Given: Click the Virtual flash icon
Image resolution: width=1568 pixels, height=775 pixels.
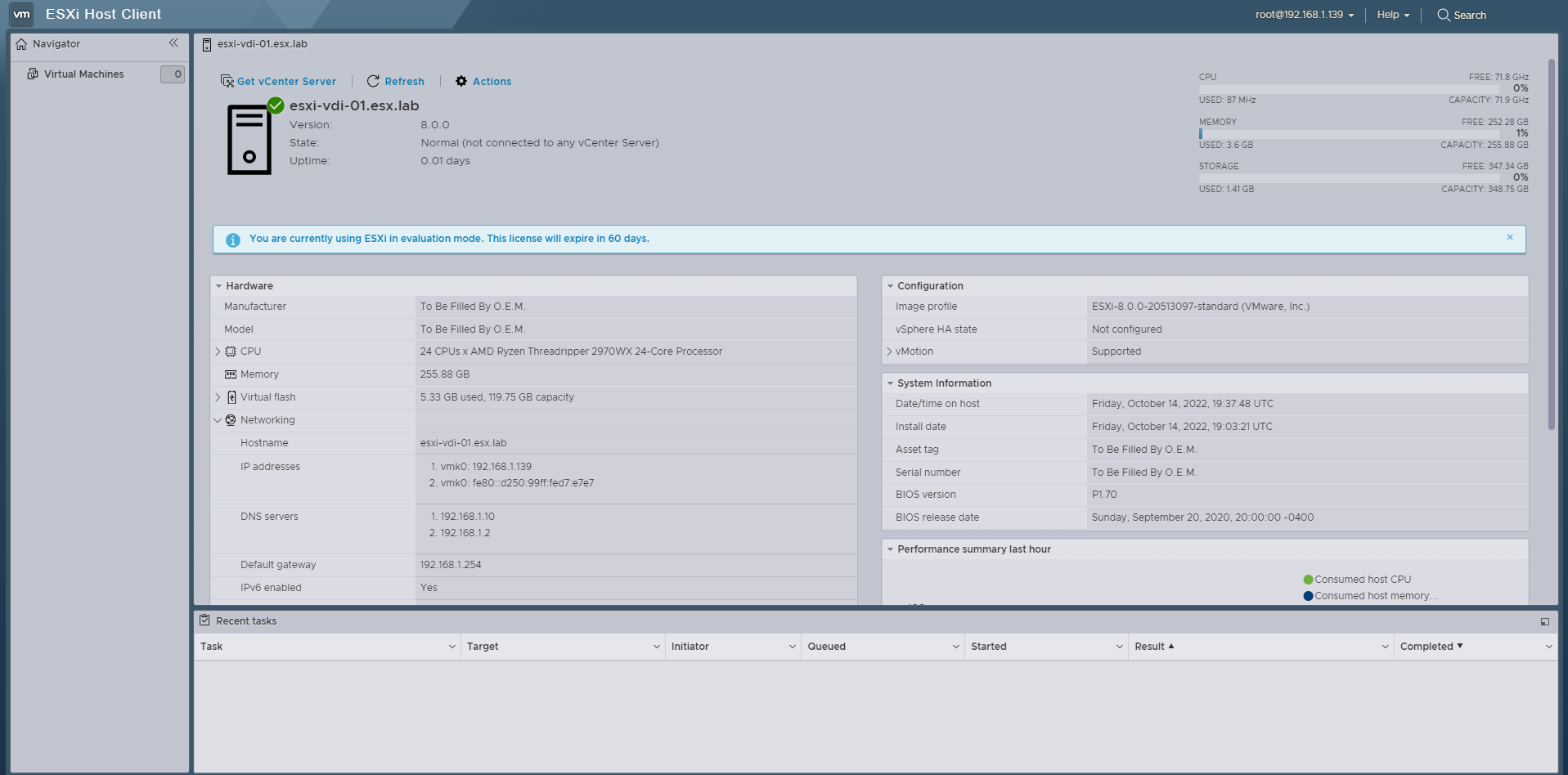Looking at the screenshot, I should (x=231, y=397).
